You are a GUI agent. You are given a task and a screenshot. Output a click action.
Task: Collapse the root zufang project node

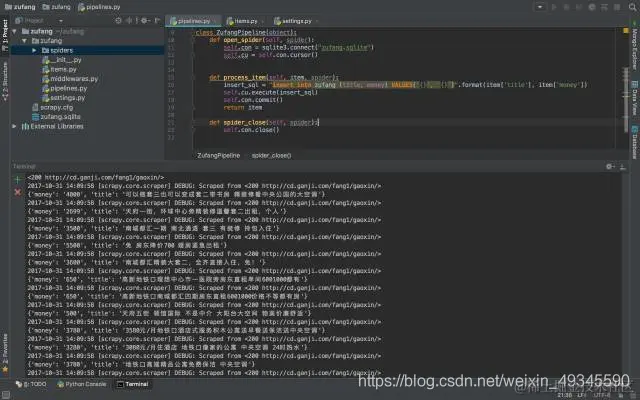click(x=15, y=31)
